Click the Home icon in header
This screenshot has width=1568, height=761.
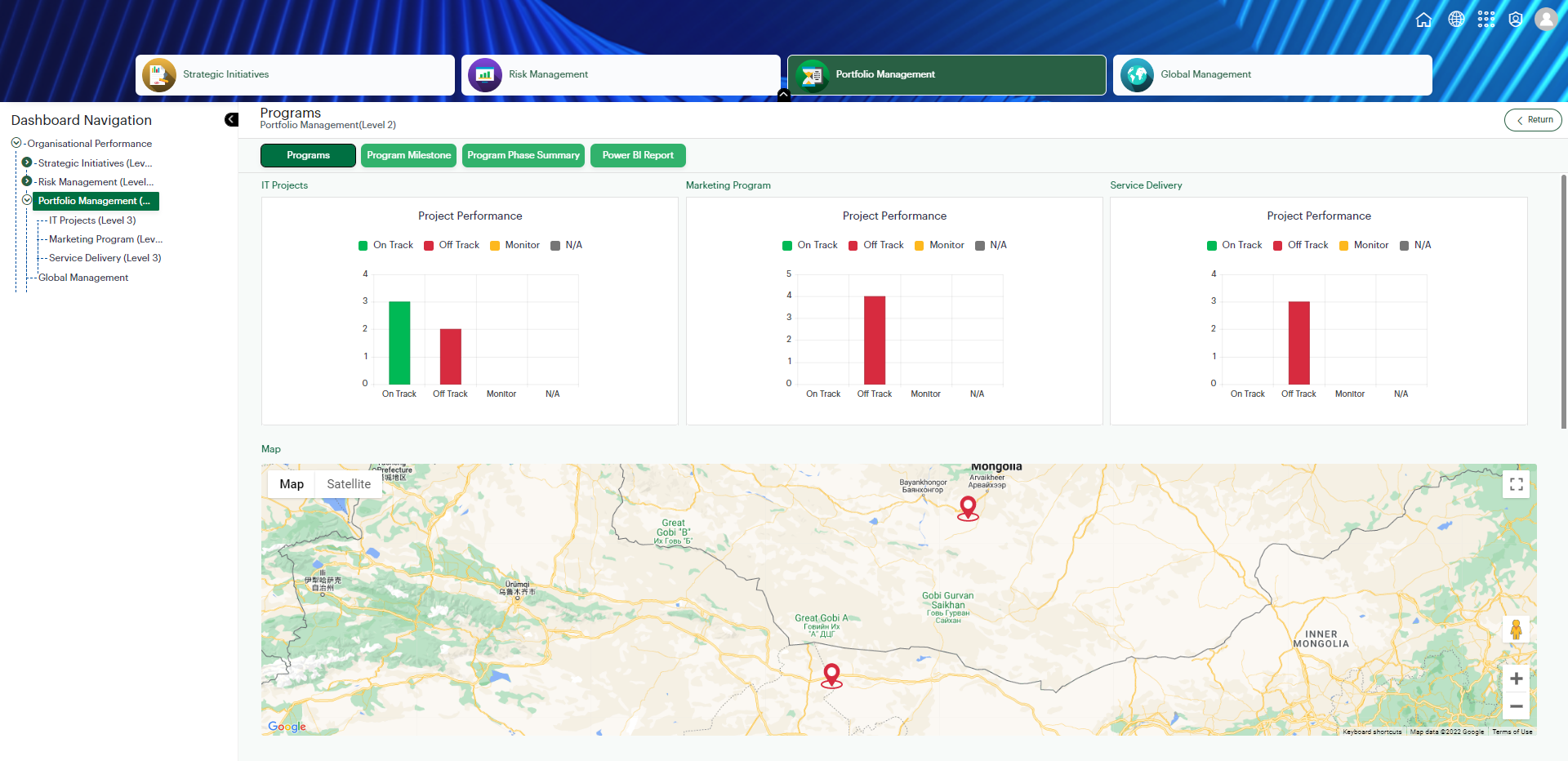point(1423,20)
